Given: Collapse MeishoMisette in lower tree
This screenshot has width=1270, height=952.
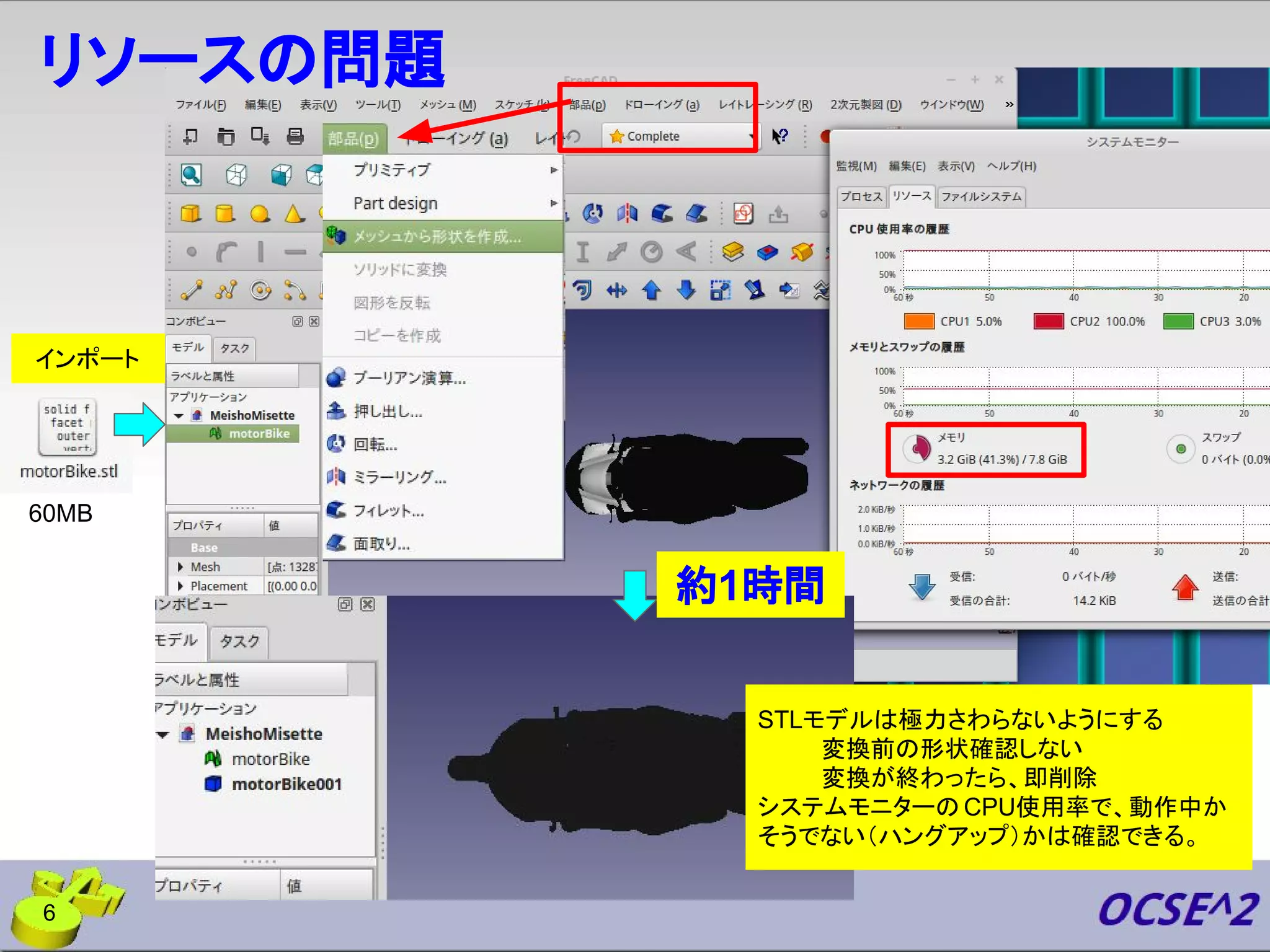Looking at the screenshot, I should point(162,734).
